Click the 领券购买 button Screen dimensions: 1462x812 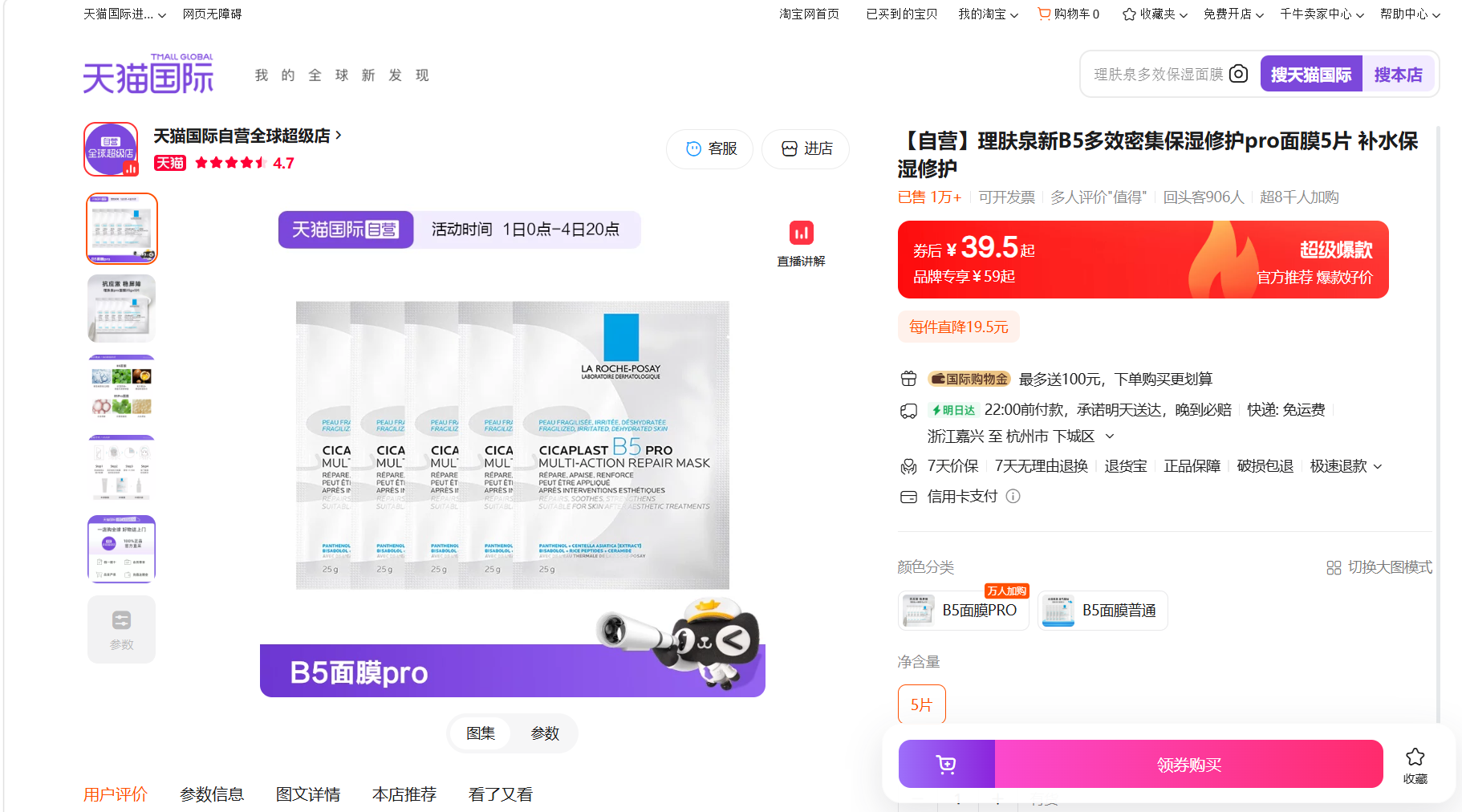1189,765
